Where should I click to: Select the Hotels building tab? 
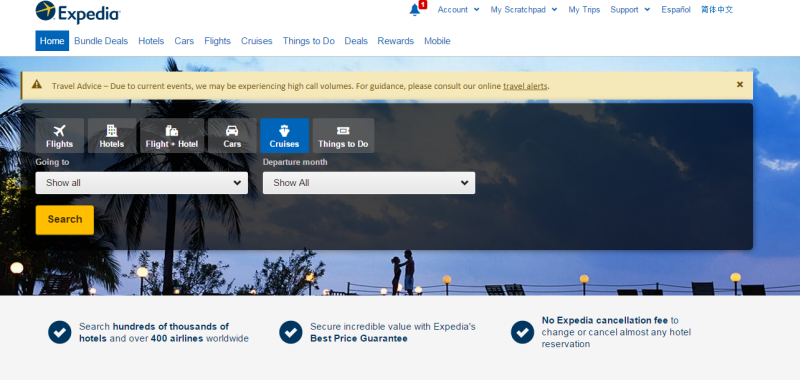(x=112, y=136)
